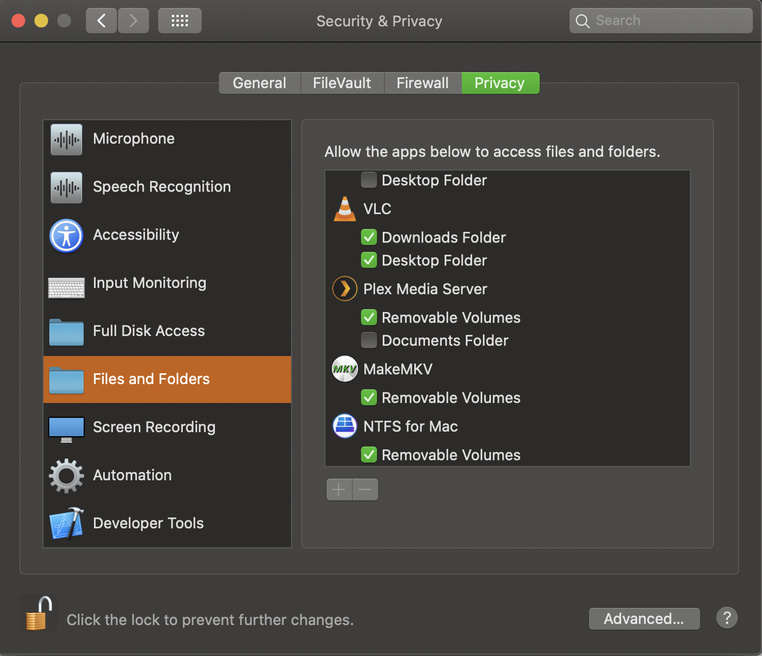Click the Plex Media Server name
762x656 pixels.
point(425,289)
